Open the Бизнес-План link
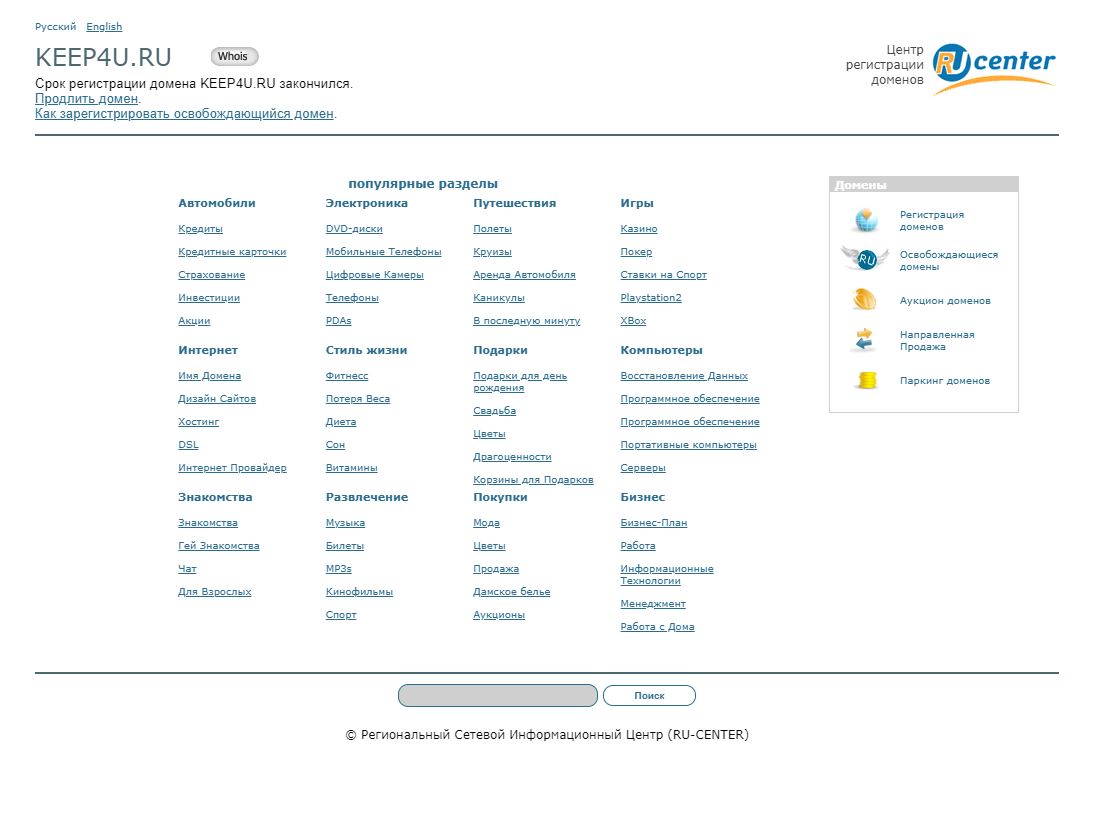The height and width of the screenshot is (830, 1120). [654, 523]
